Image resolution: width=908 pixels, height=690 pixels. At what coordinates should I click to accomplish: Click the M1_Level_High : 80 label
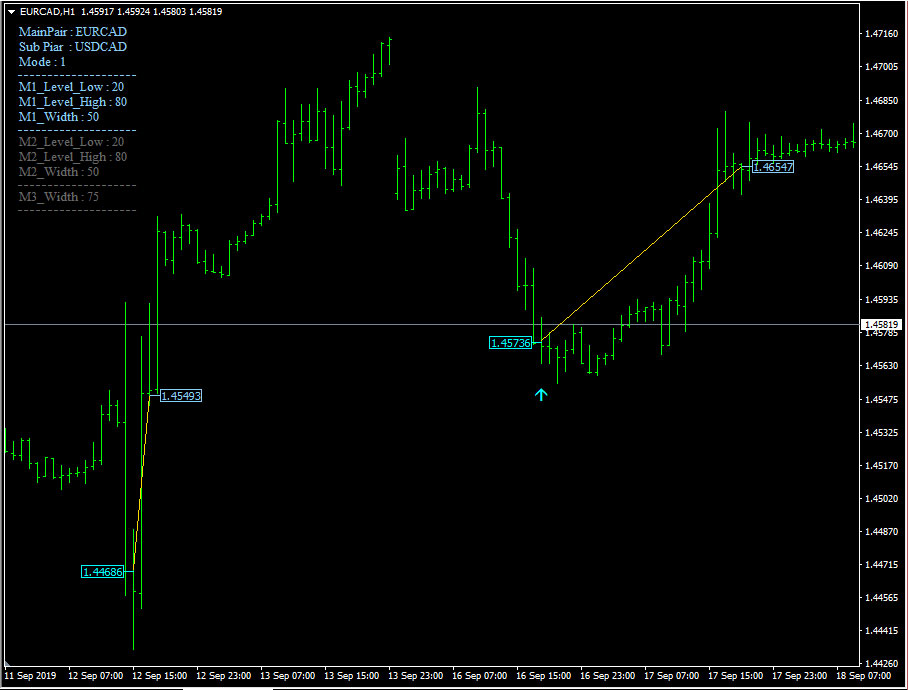click(x=73, y=102)
